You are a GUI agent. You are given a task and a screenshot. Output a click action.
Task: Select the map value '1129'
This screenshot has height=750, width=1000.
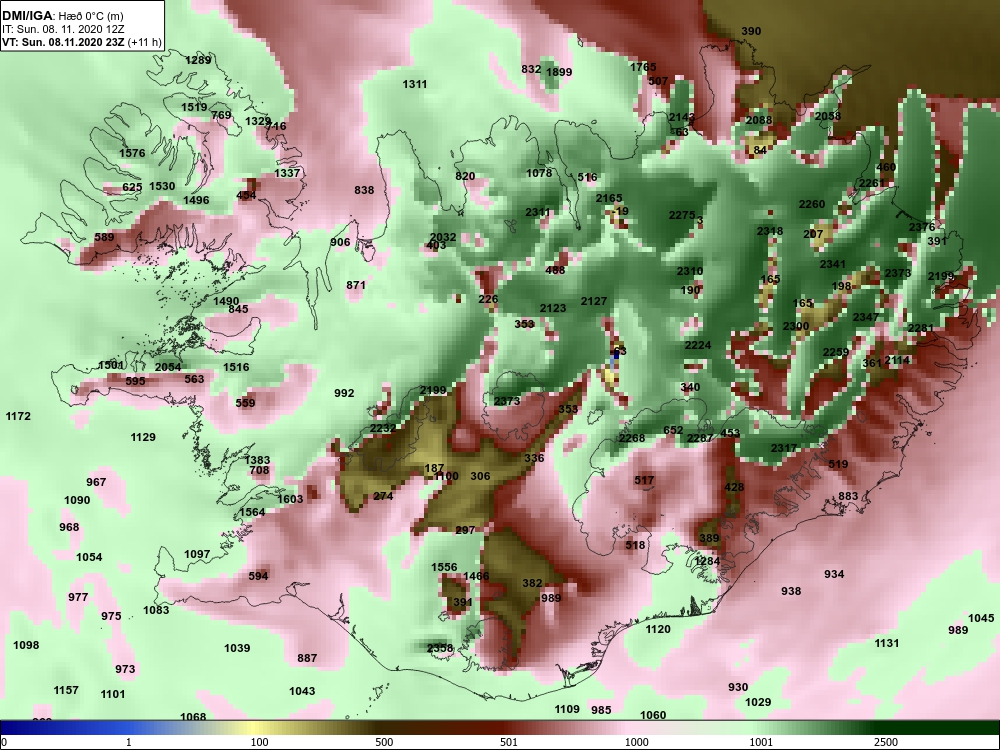143,438
